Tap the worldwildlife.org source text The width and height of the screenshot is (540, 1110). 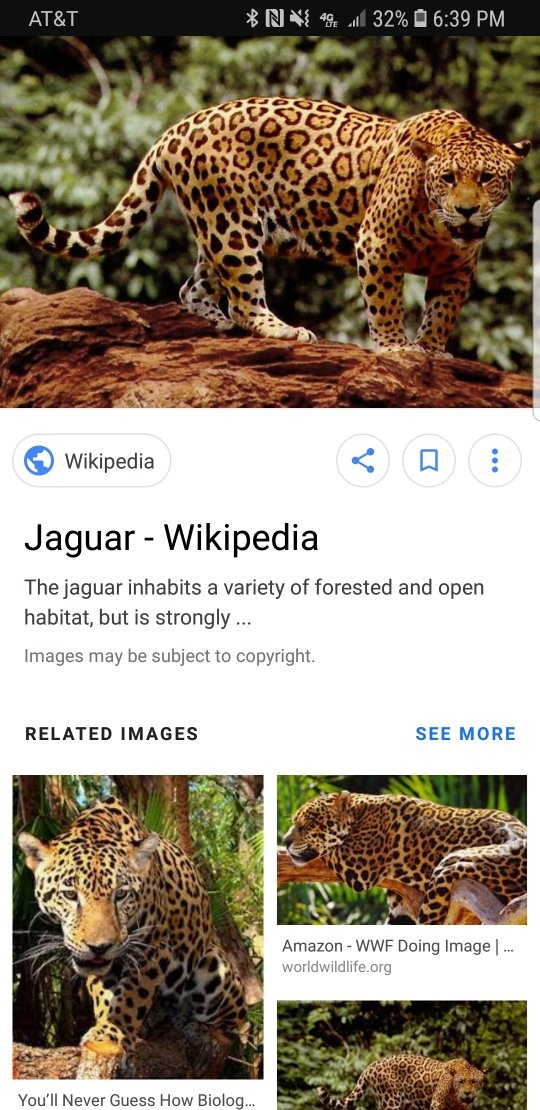337,967
